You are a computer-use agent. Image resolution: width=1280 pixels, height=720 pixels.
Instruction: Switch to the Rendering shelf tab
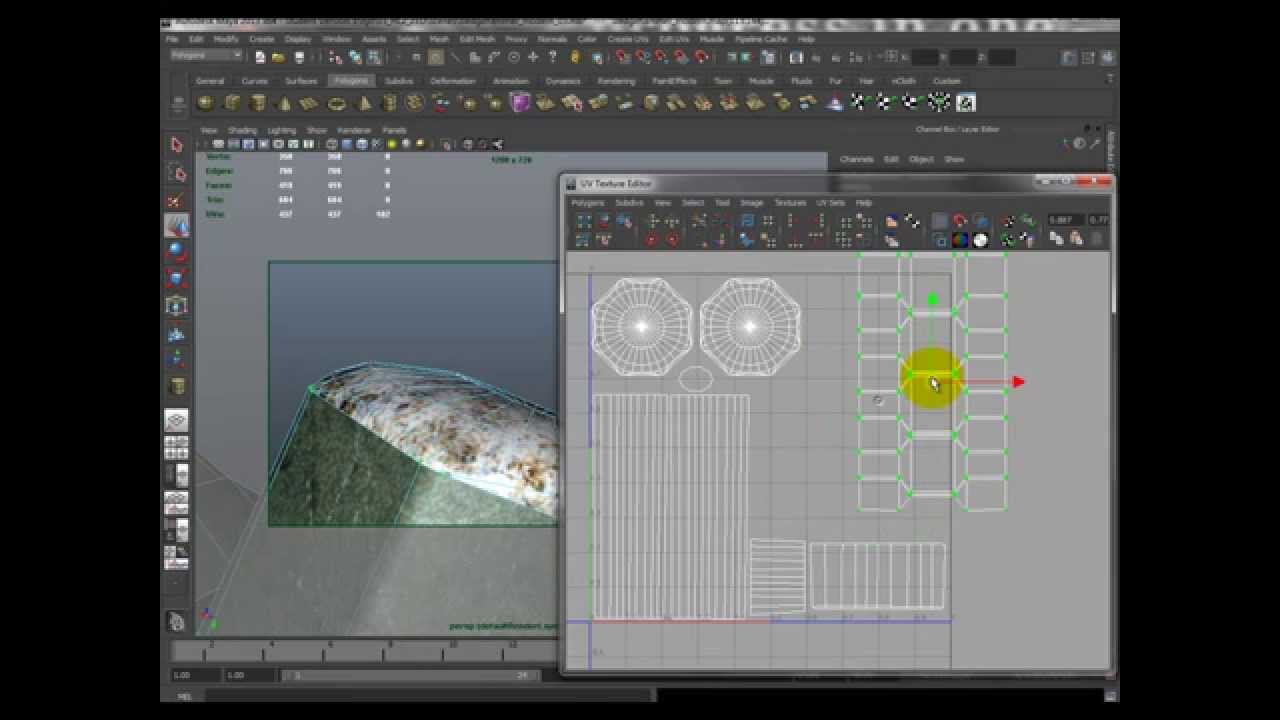click(616, 81)
